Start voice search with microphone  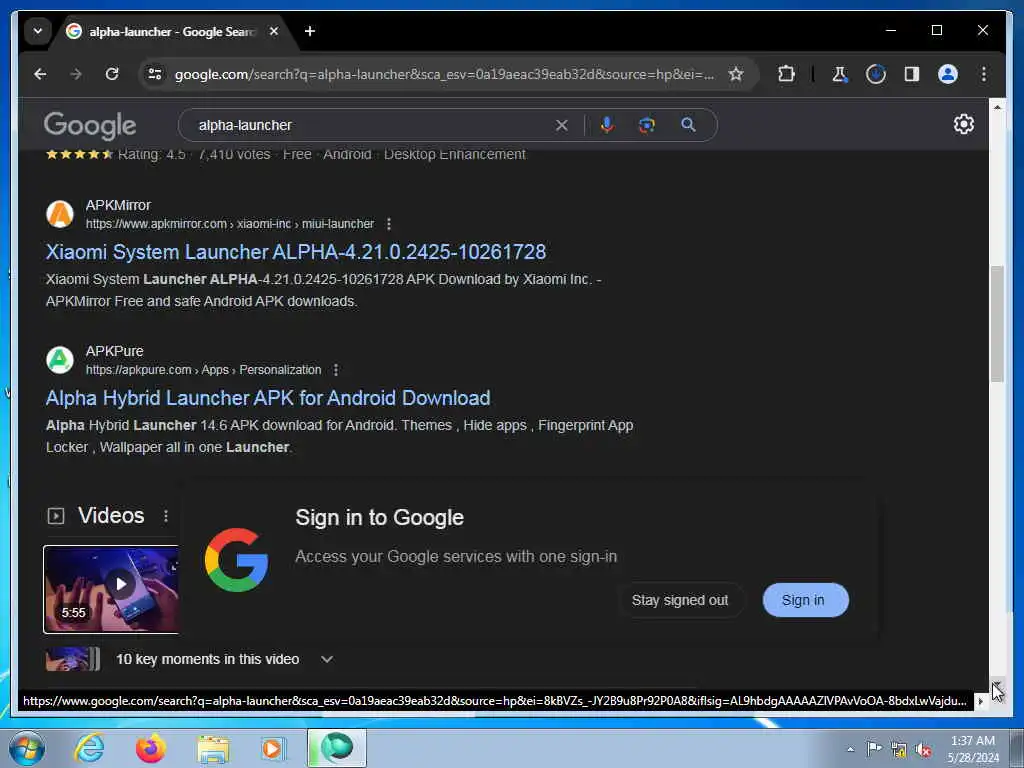[607, 125]
